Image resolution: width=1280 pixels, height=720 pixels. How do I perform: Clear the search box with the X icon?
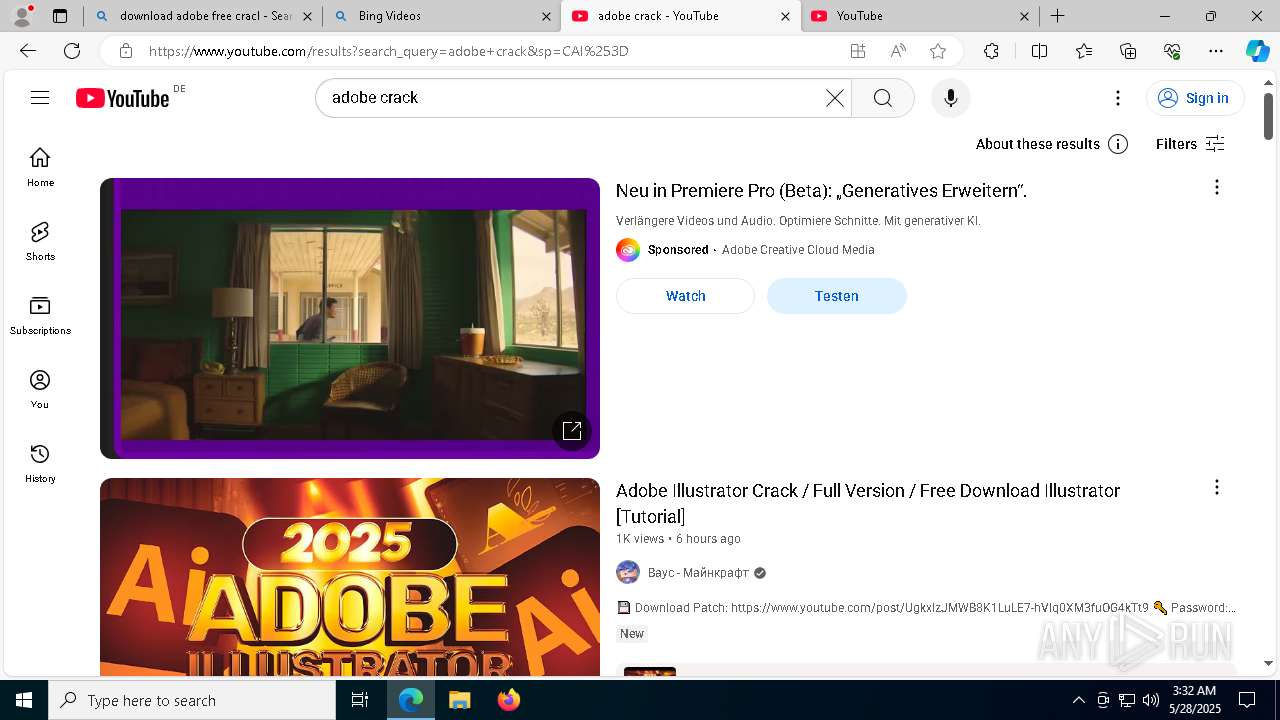point(835,98)
